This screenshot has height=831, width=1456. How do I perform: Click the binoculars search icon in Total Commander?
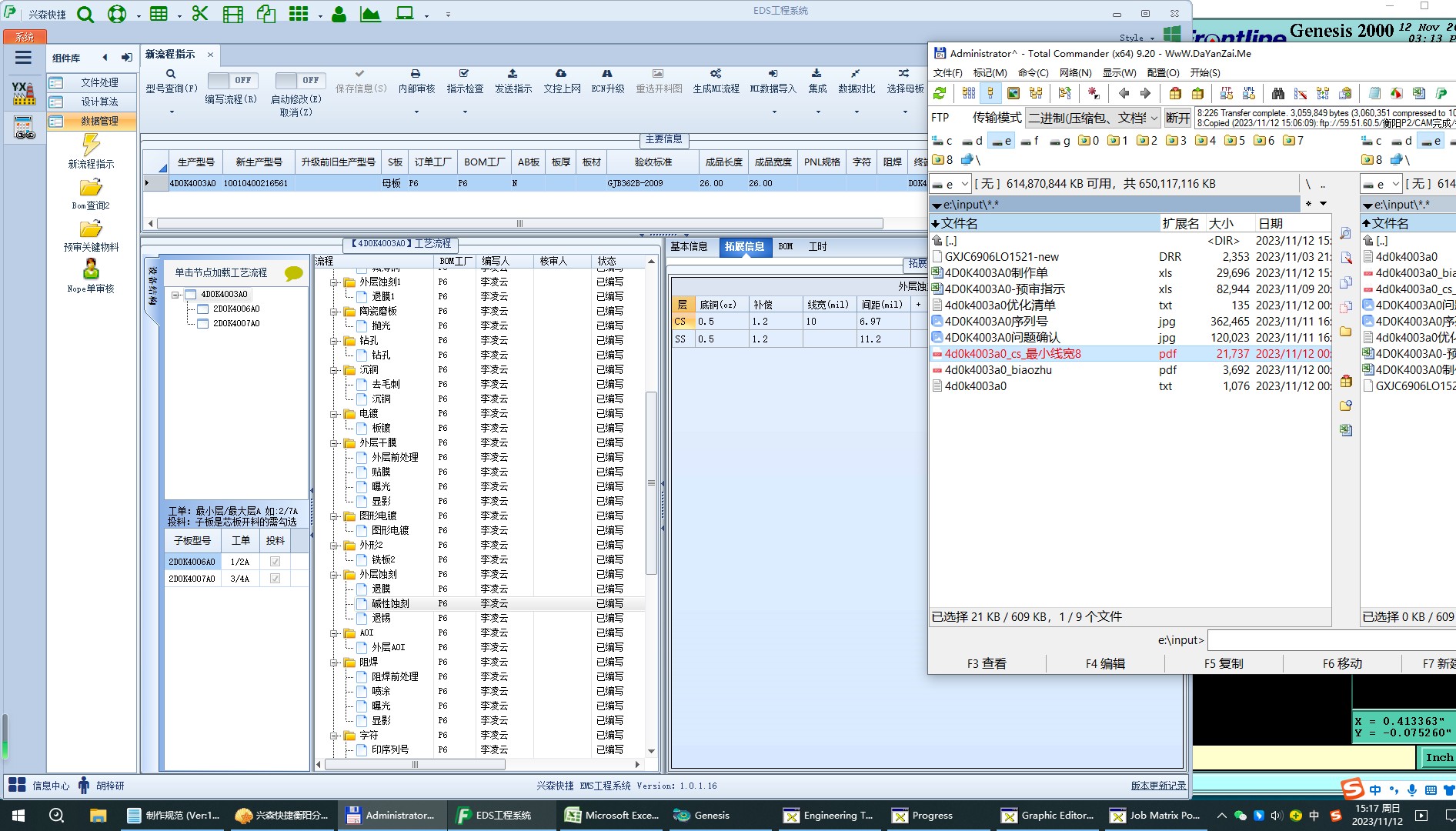[x=1278, y=93]
